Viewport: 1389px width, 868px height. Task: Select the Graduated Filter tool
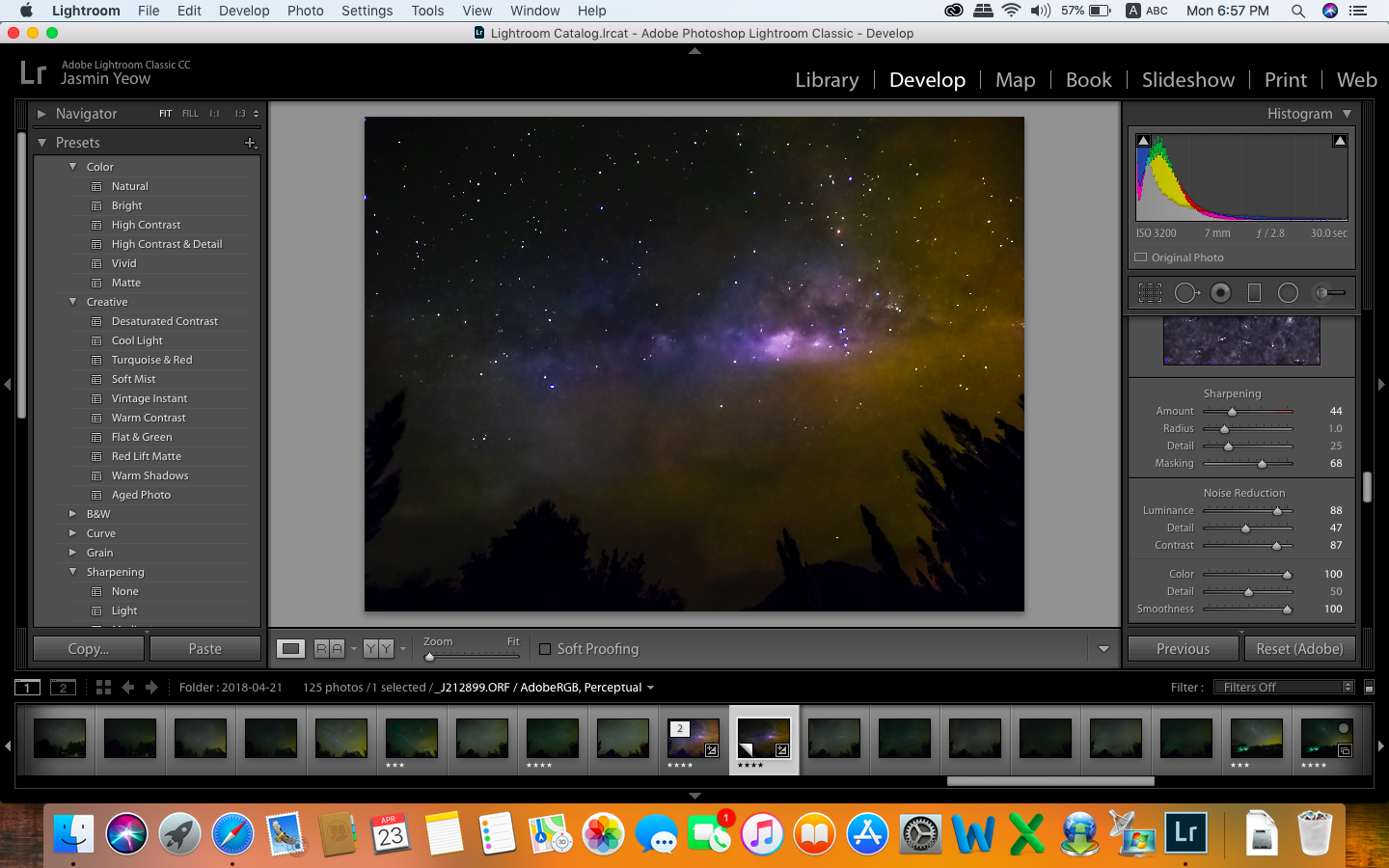(1254, 293)
